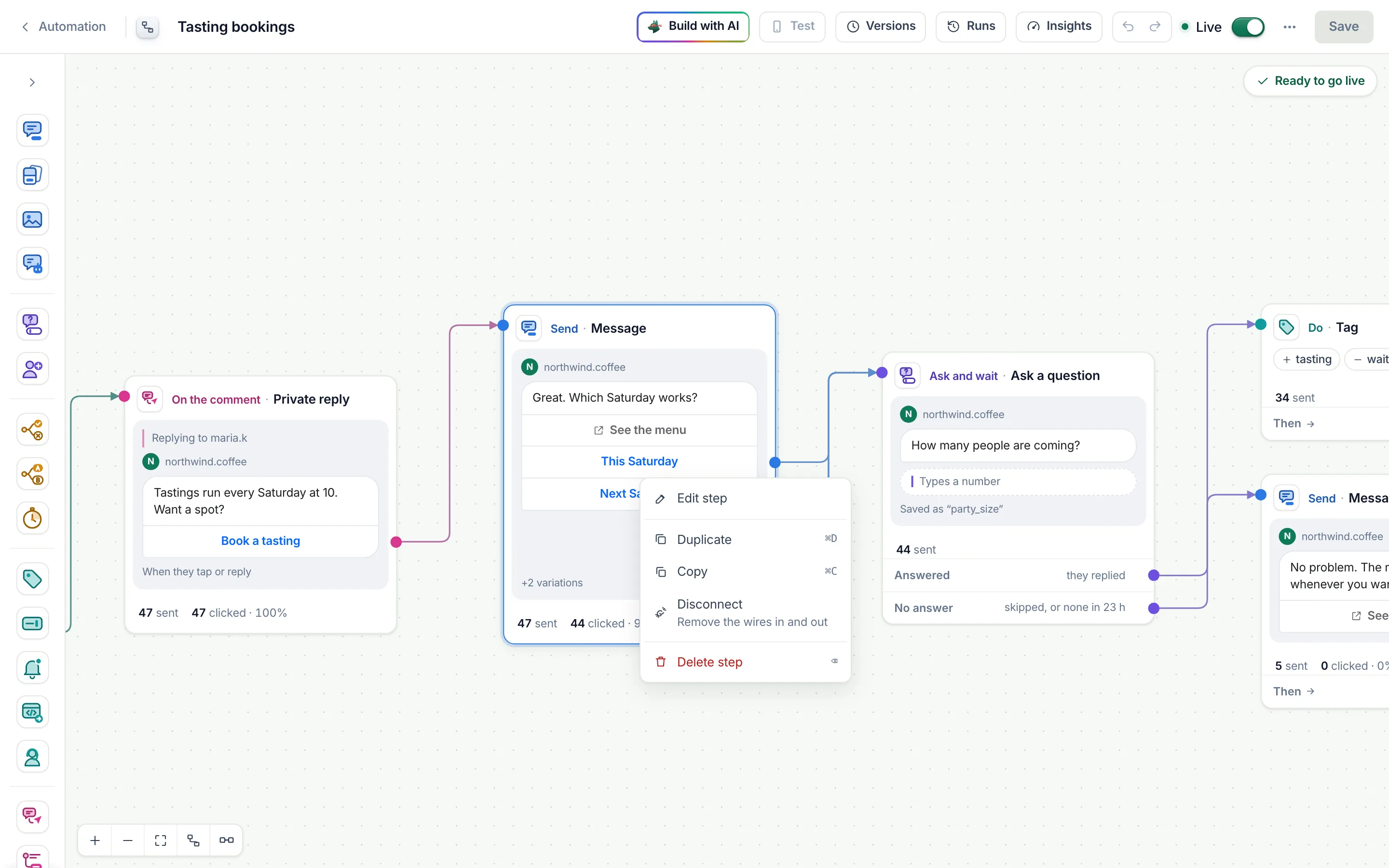Click Then arrow under 34 sent
Screen dimensions: 1389x868
[1294, 424]
